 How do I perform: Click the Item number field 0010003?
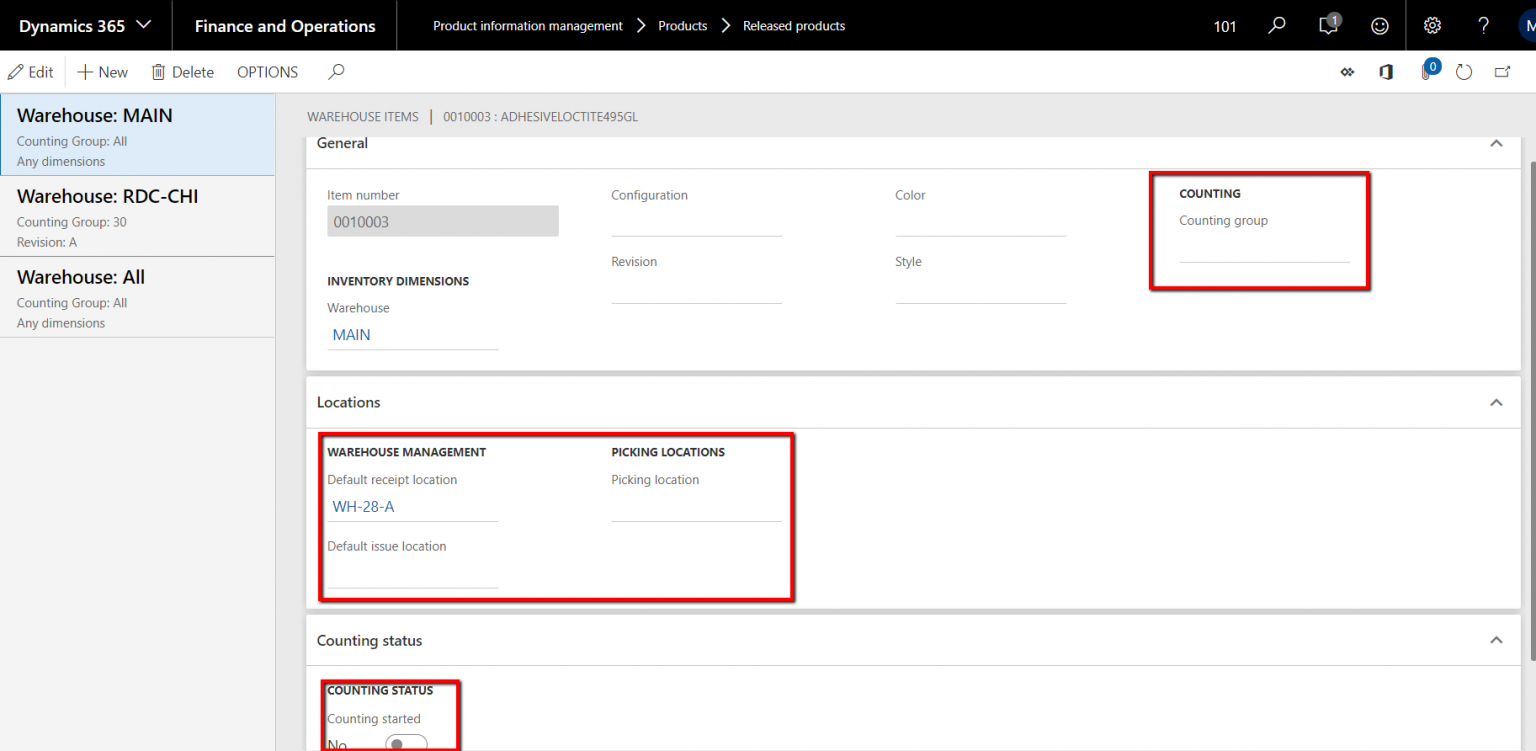click(443, 222)
